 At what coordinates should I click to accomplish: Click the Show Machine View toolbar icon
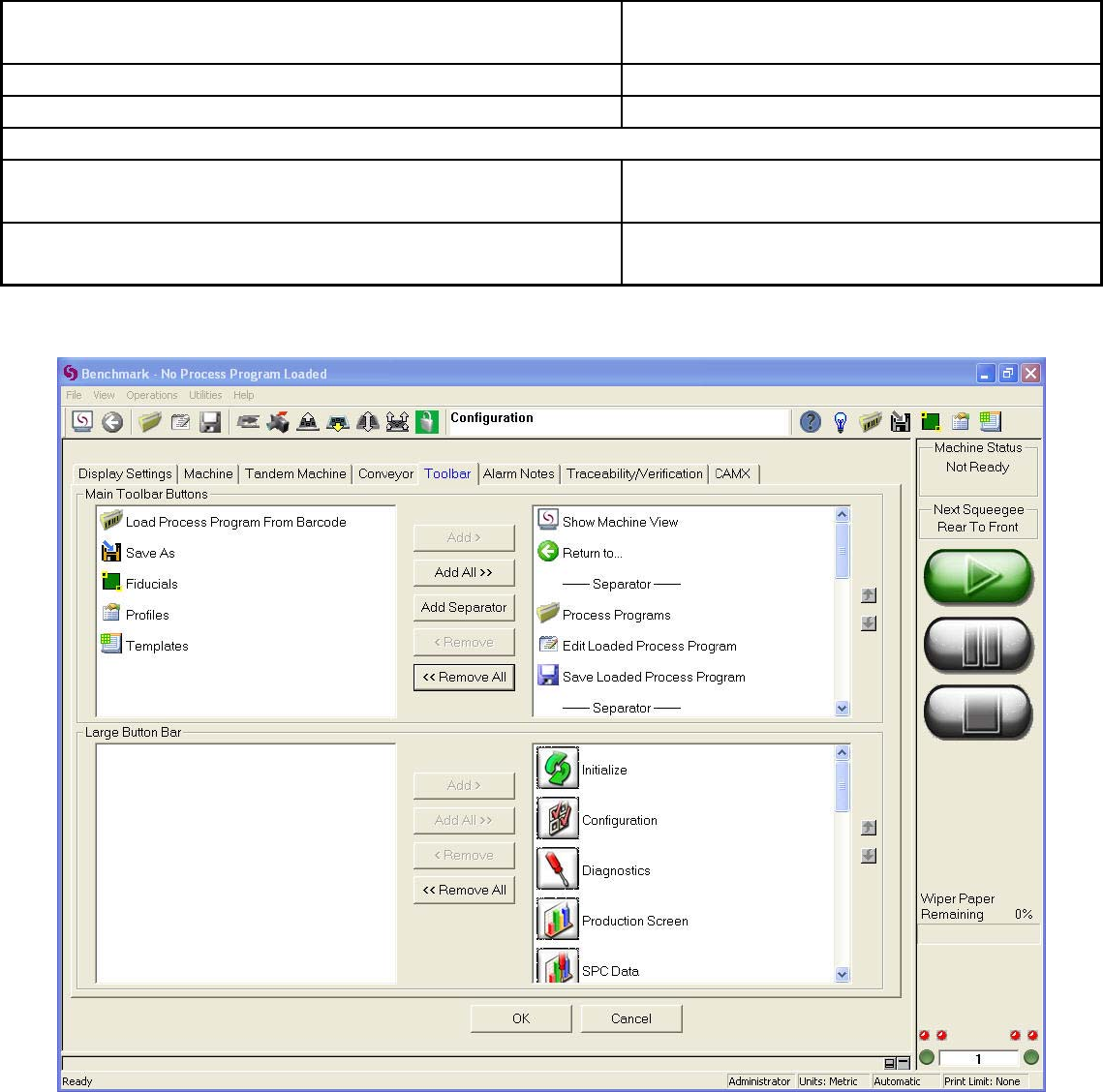coord(83,422)
